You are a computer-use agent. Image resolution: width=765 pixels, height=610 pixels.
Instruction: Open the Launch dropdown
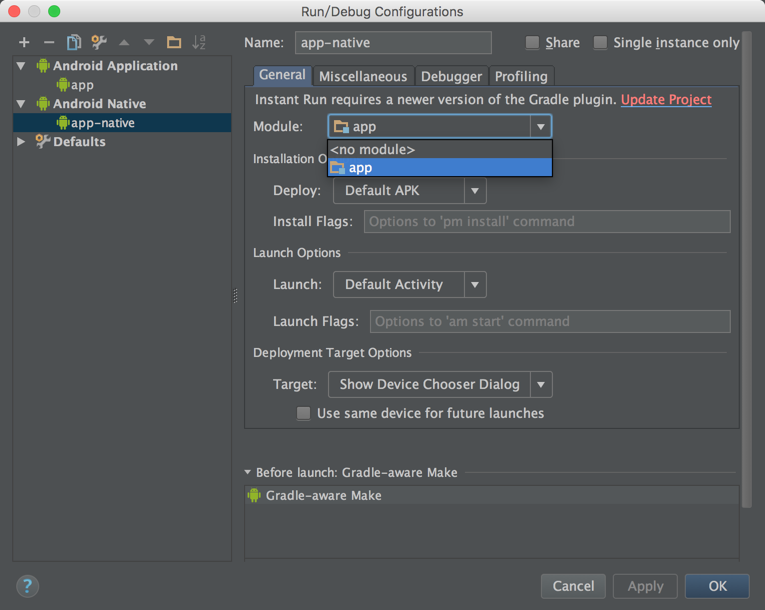click(x=475, y=285)
